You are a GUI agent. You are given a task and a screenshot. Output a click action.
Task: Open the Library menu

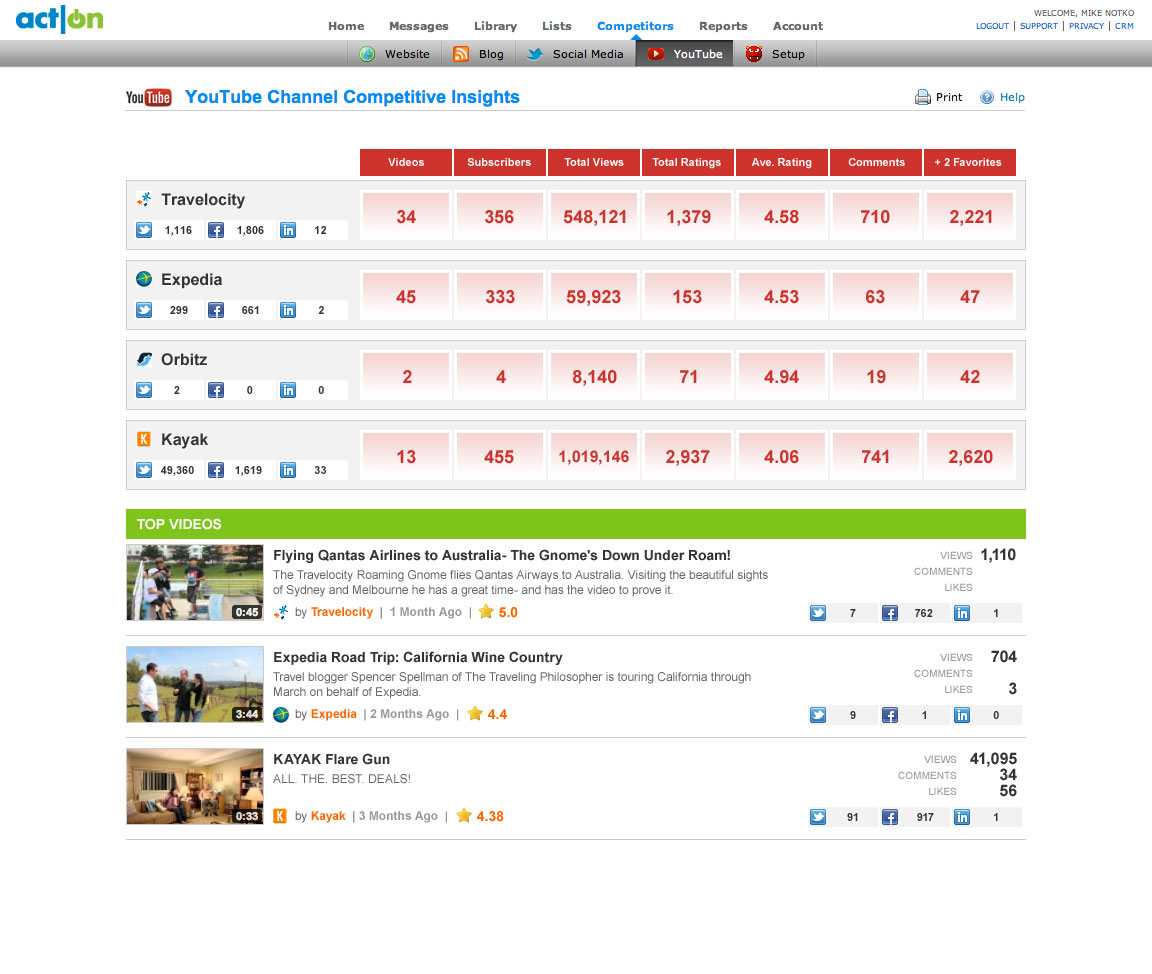click(495, 26)
